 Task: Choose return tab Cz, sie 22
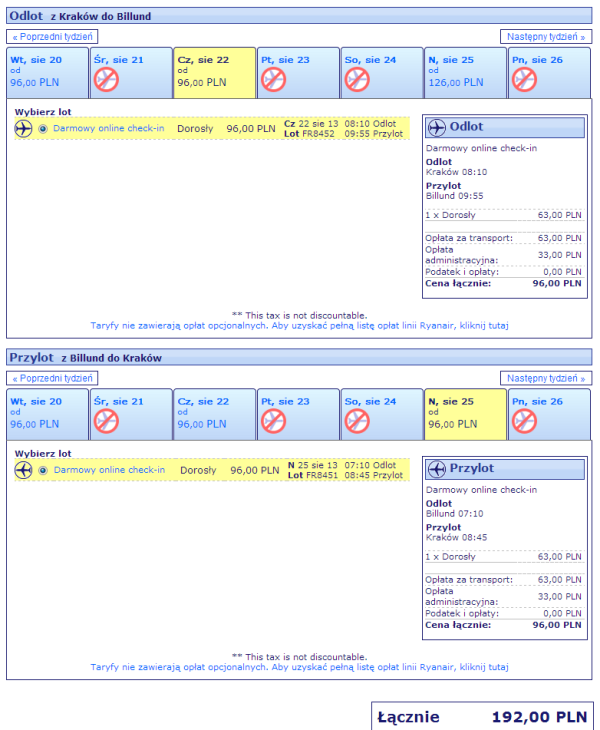[215, 414]
